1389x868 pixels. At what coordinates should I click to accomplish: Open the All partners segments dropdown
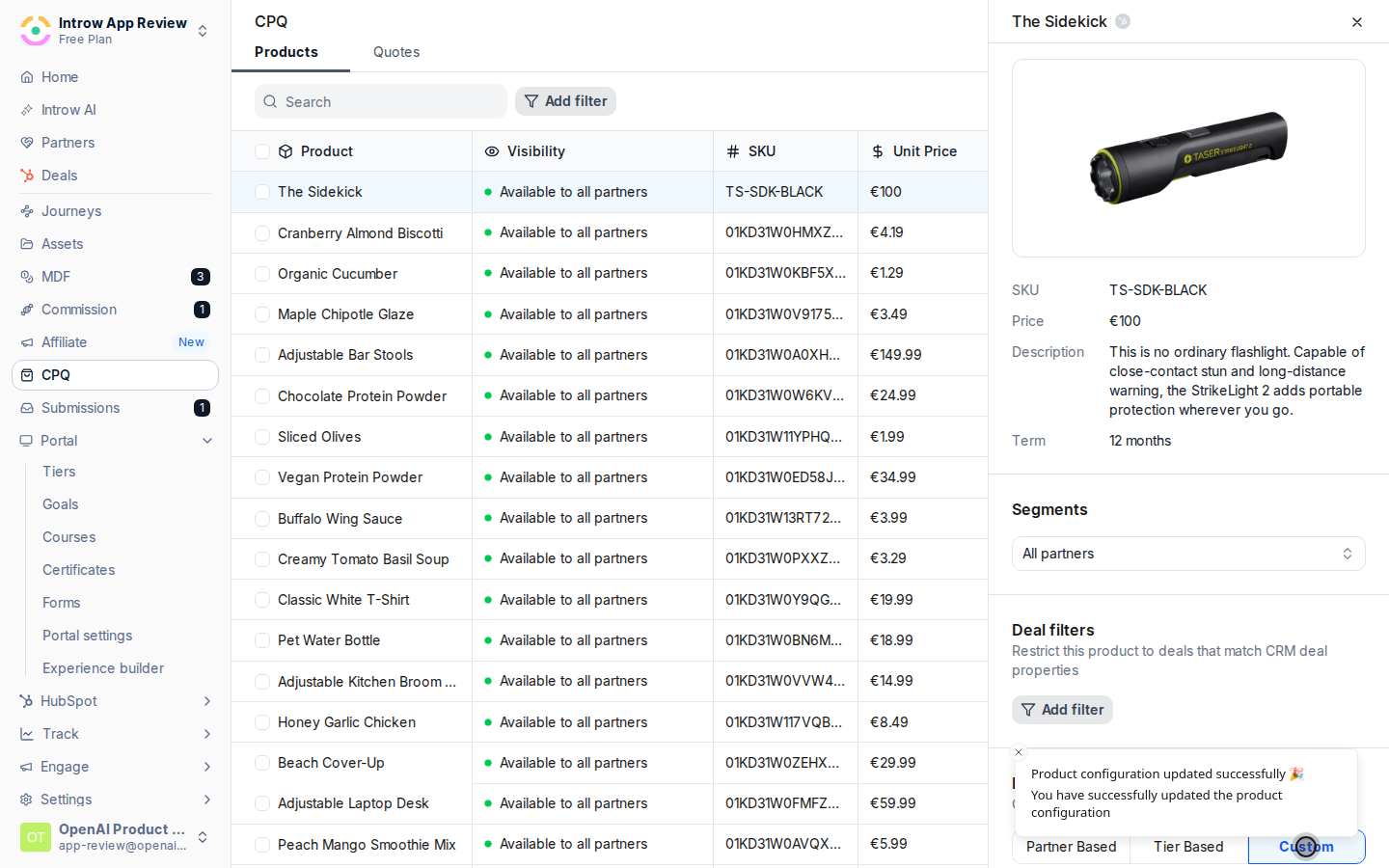pyautogui.click(x=1188, y=554)
